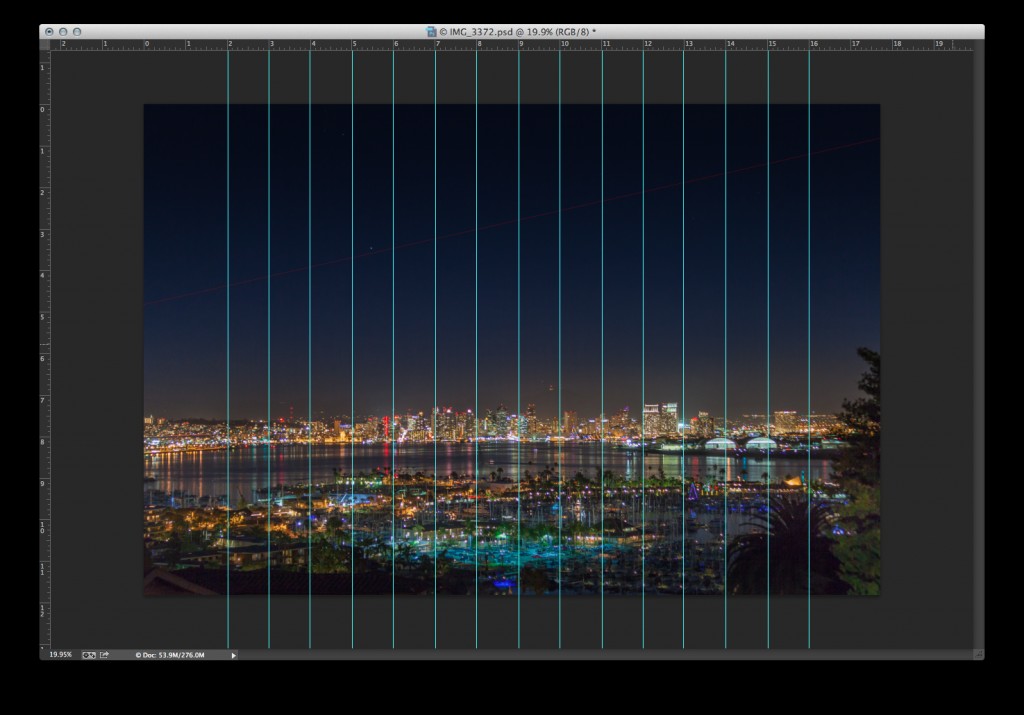Click the image preview icon beside the zoom field
1024x715 pixels.
point(90,655)
